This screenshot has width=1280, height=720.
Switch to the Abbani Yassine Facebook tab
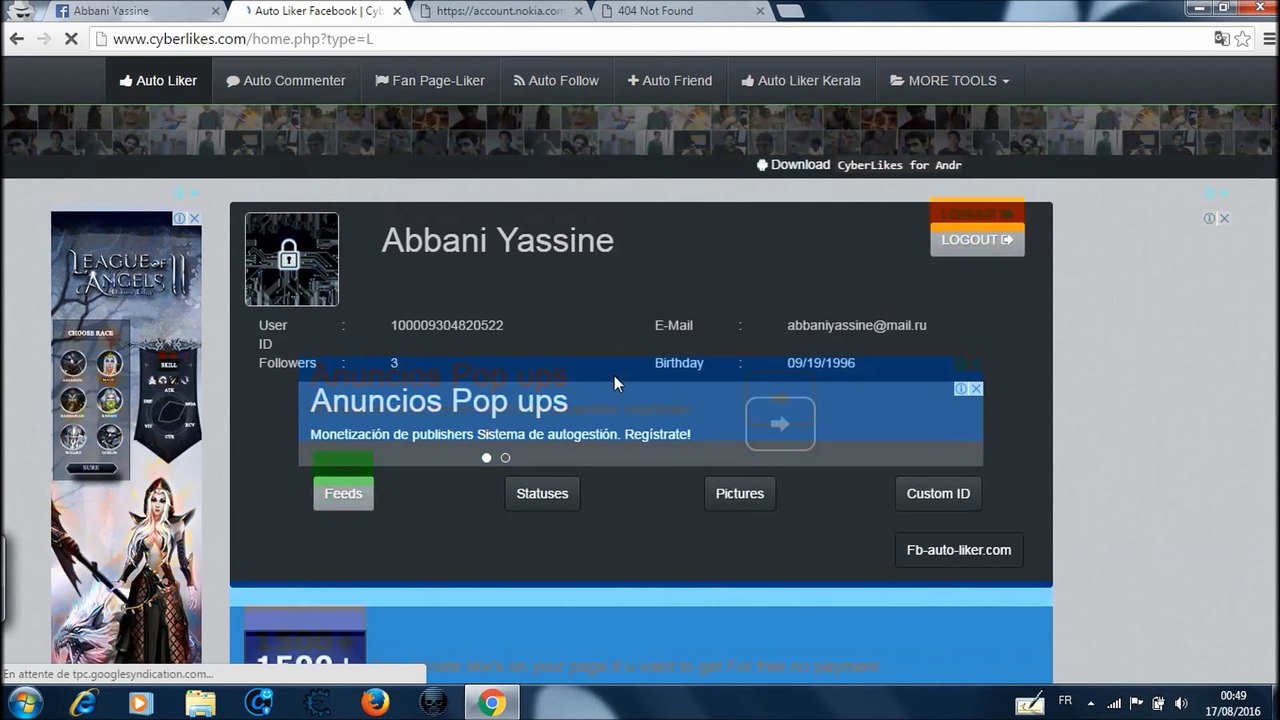pos(135,11)
